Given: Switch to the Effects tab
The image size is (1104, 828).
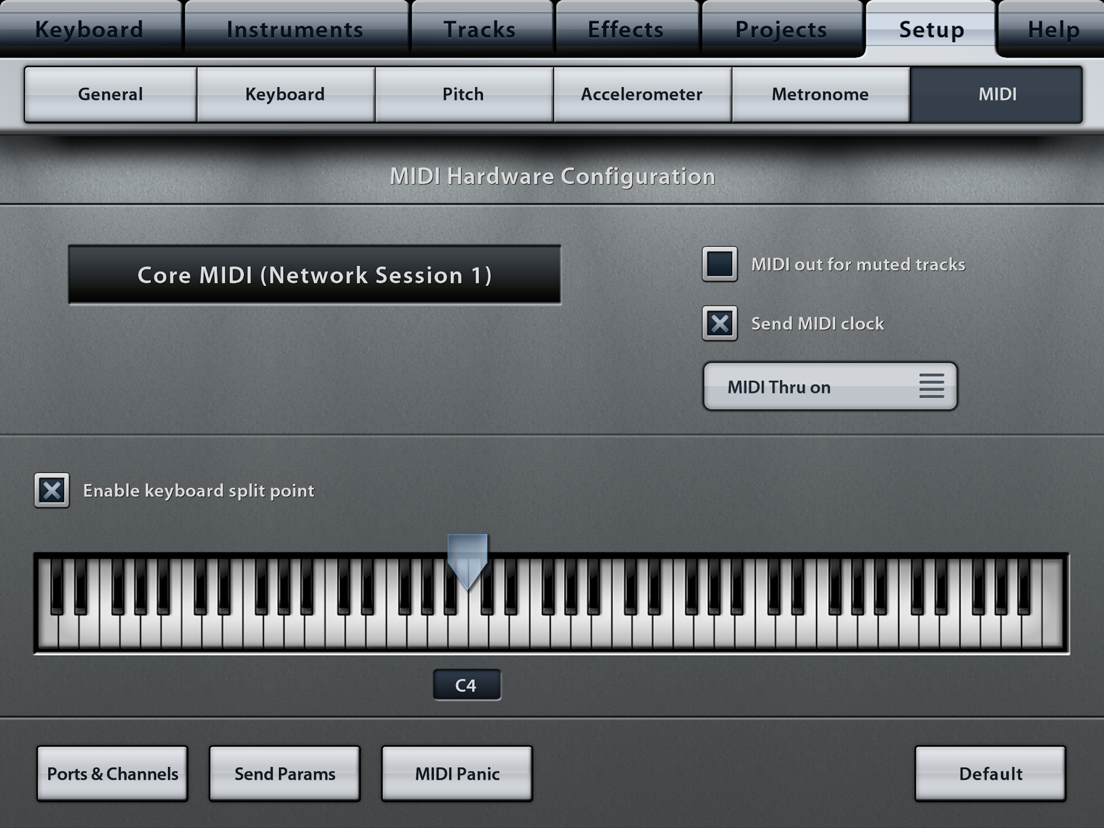Looking at the screenshot, I should click(627, 29).
